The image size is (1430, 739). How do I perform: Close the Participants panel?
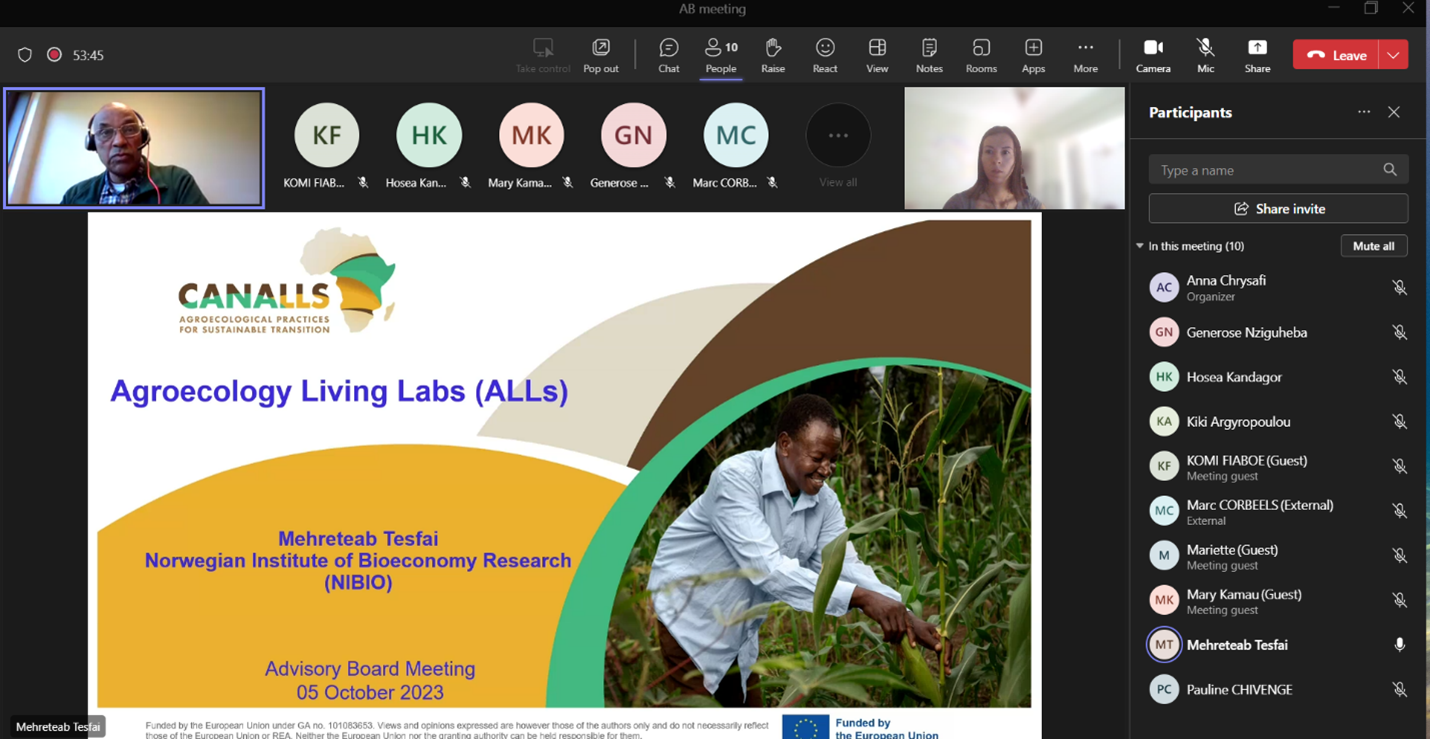[1394, 112]
